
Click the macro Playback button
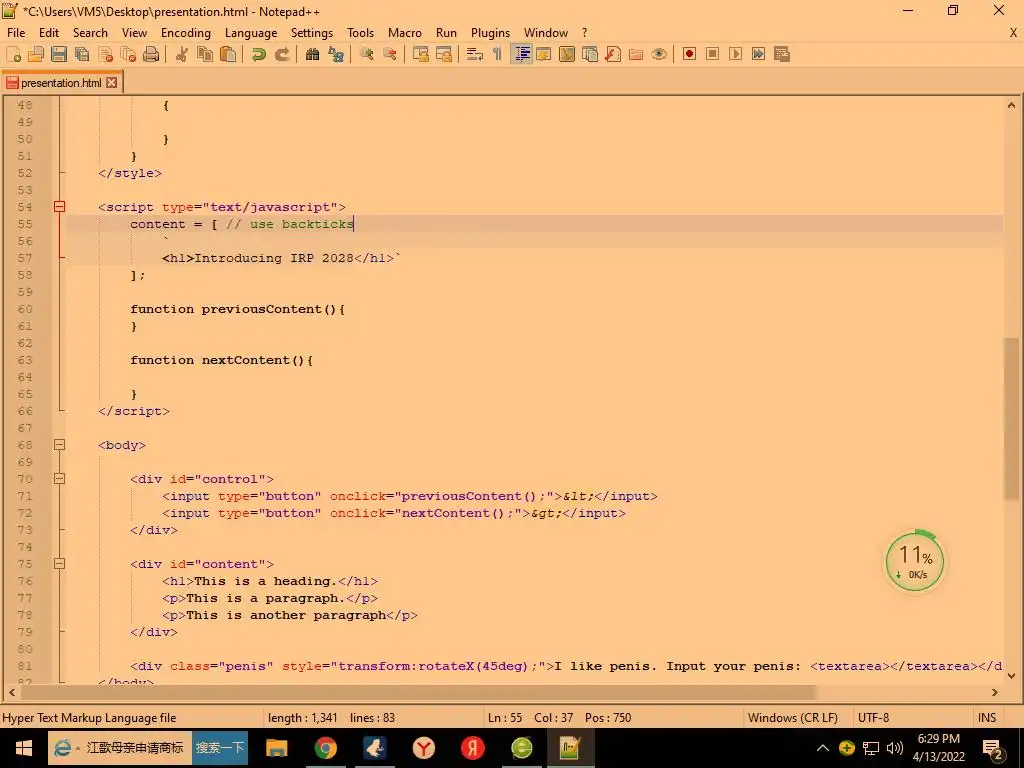coord(735,54)
